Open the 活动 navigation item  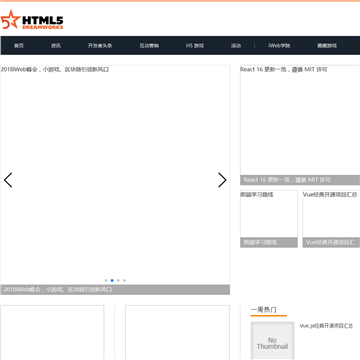click(x=236, y=46)
